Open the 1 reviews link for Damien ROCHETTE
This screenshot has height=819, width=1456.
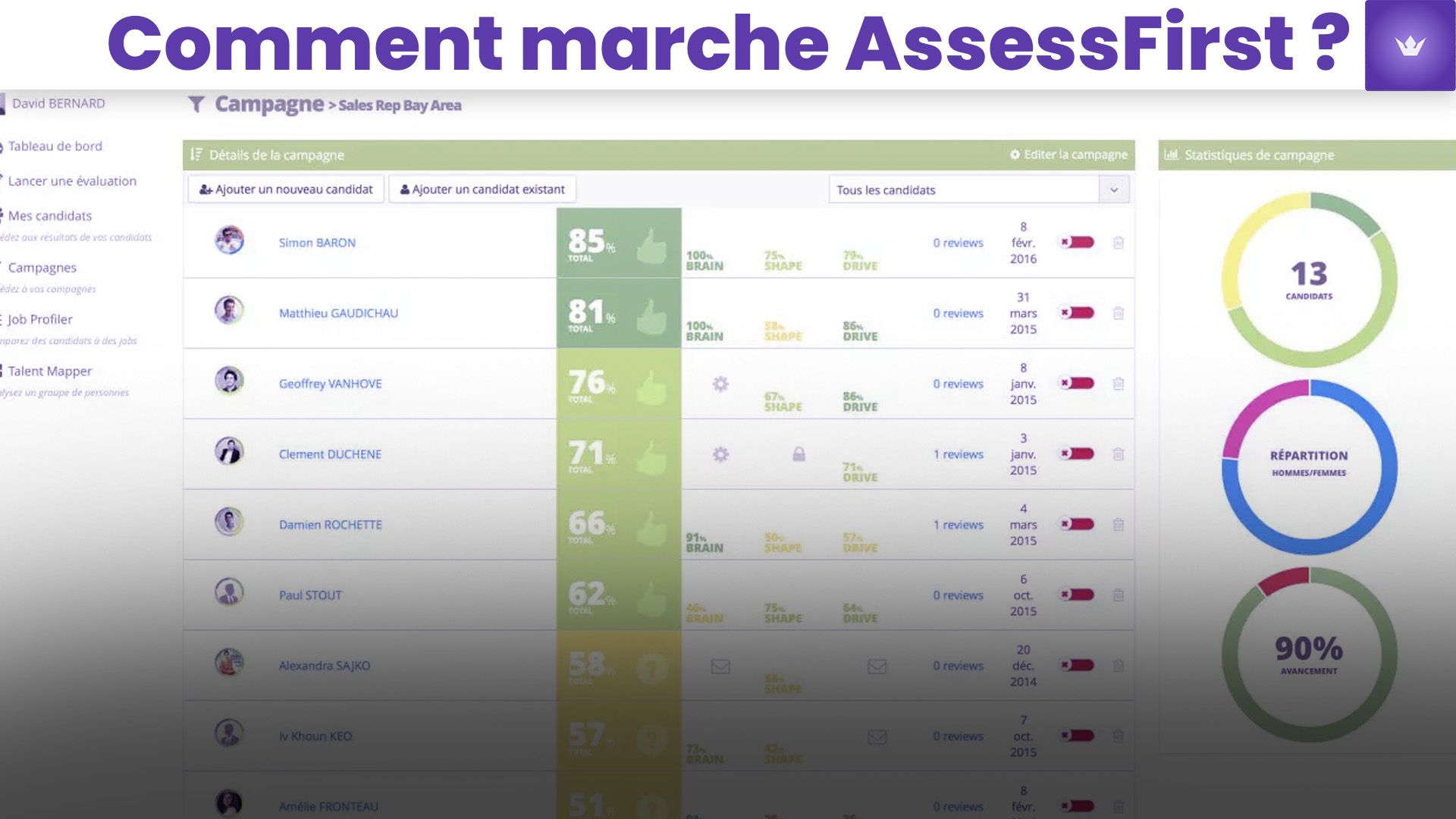coord(958,525)
